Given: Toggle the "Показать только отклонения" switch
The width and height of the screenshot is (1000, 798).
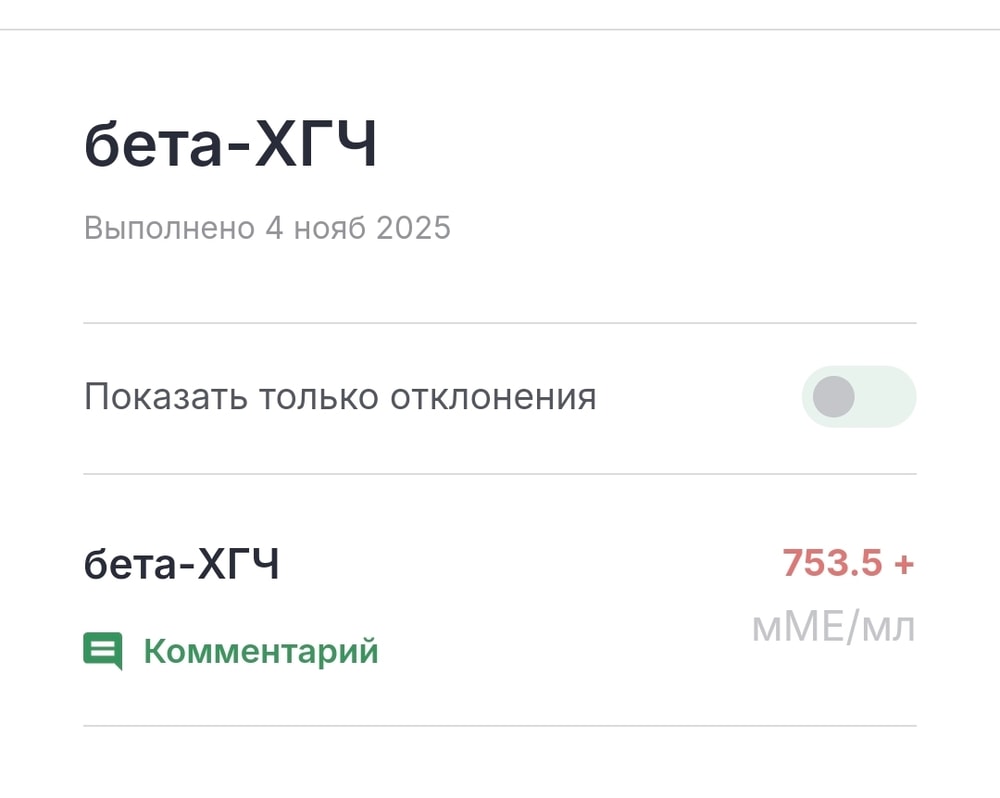Looking at the screenshot, I should tap(858, 397).
